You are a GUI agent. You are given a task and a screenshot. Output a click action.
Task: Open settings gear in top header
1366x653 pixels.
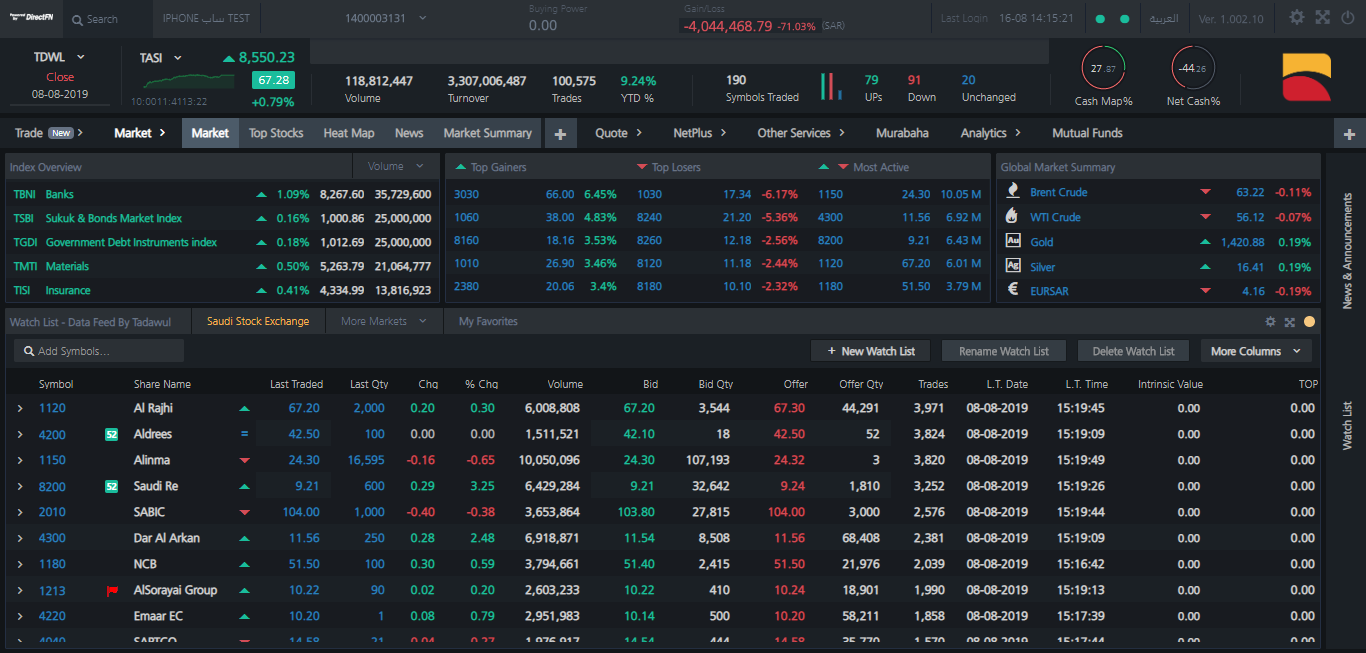click(1297, 18)
